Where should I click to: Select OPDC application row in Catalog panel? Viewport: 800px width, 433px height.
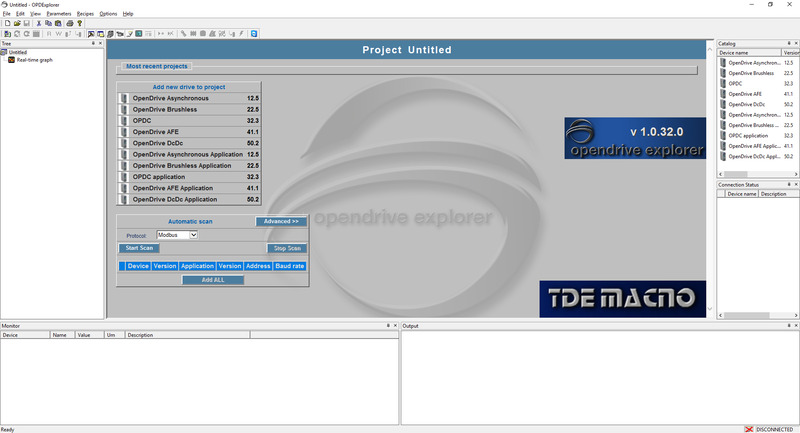click(757, 136)
